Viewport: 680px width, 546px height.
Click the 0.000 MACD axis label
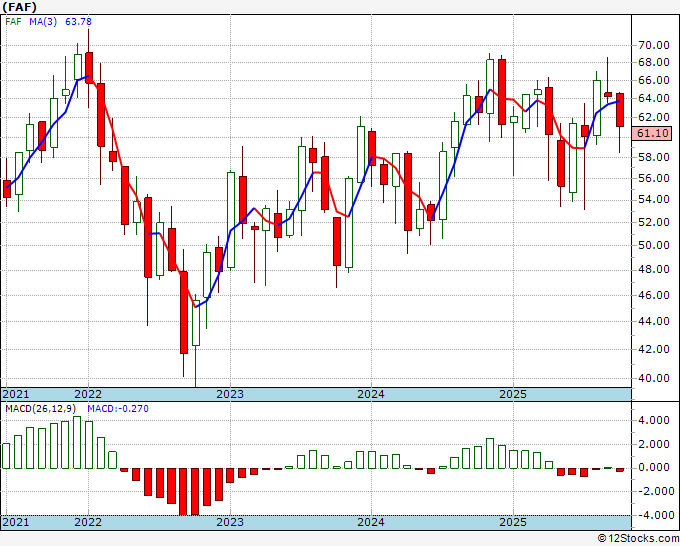(654, 468)
